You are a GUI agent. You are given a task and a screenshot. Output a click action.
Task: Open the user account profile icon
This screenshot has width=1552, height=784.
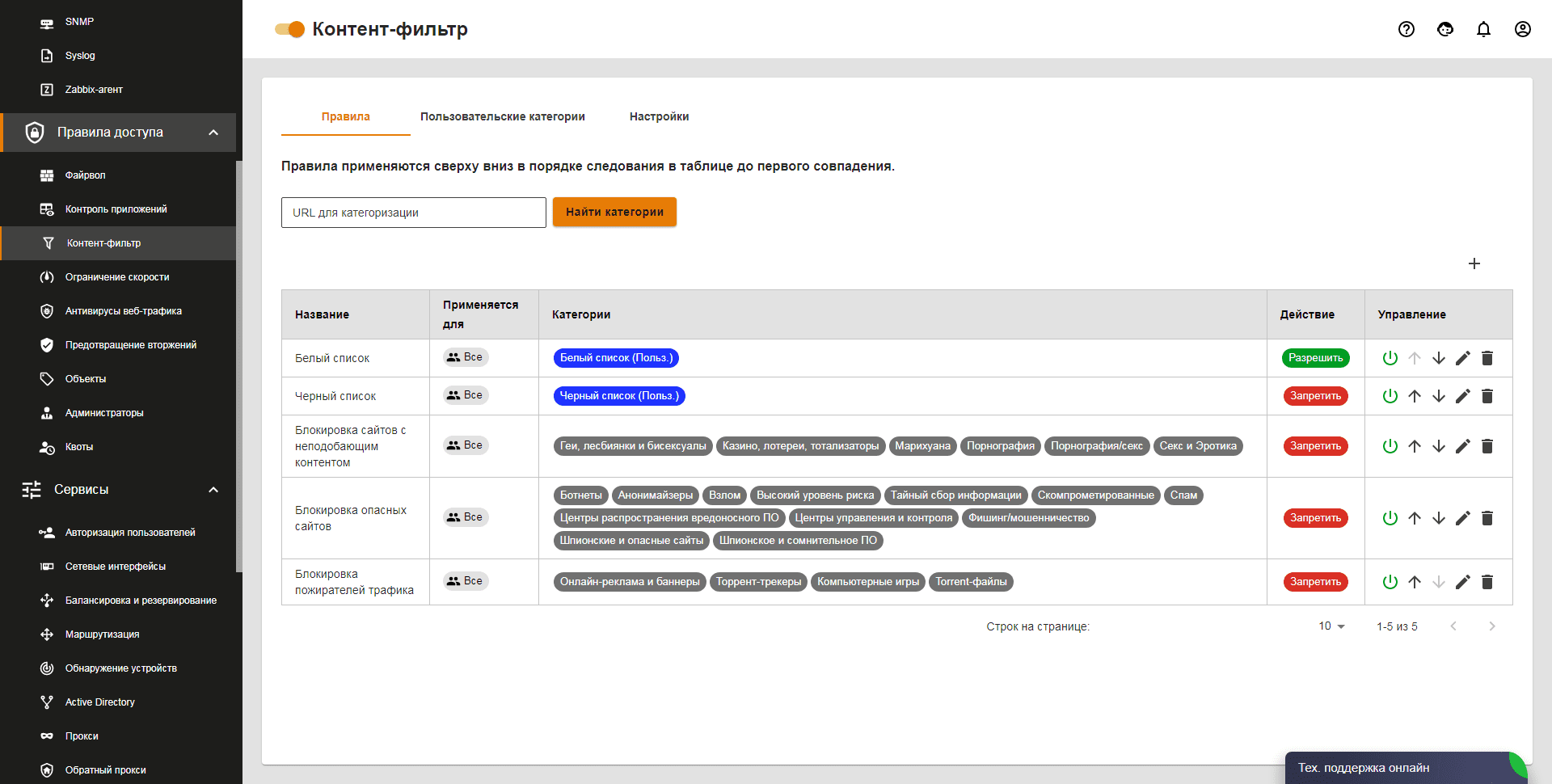click(x=1522, y=29)
